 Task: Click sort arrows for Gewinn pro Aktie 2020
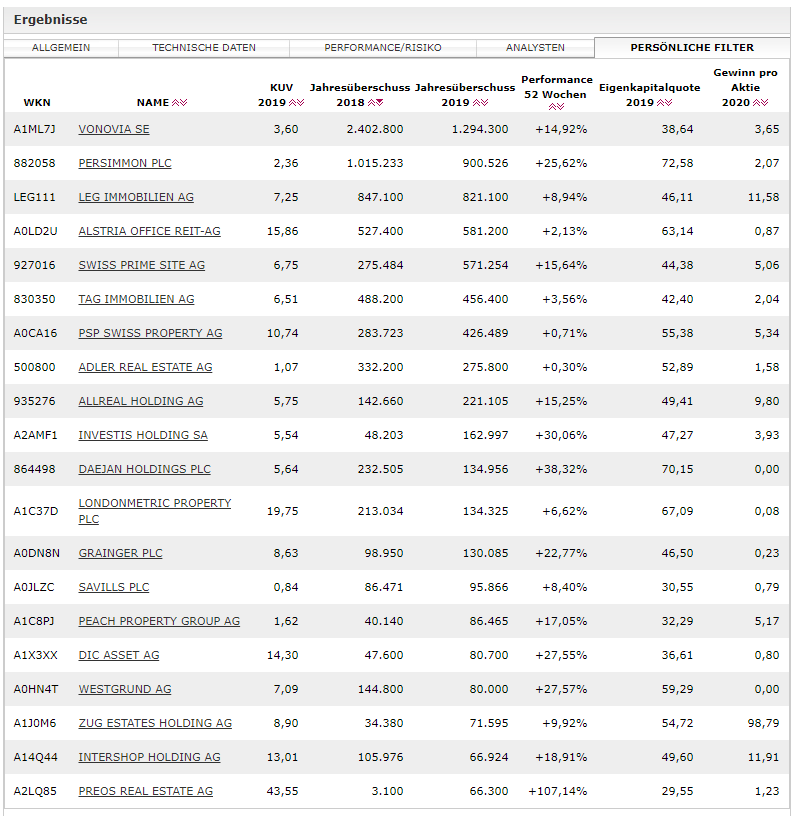[x=761, y=103]
